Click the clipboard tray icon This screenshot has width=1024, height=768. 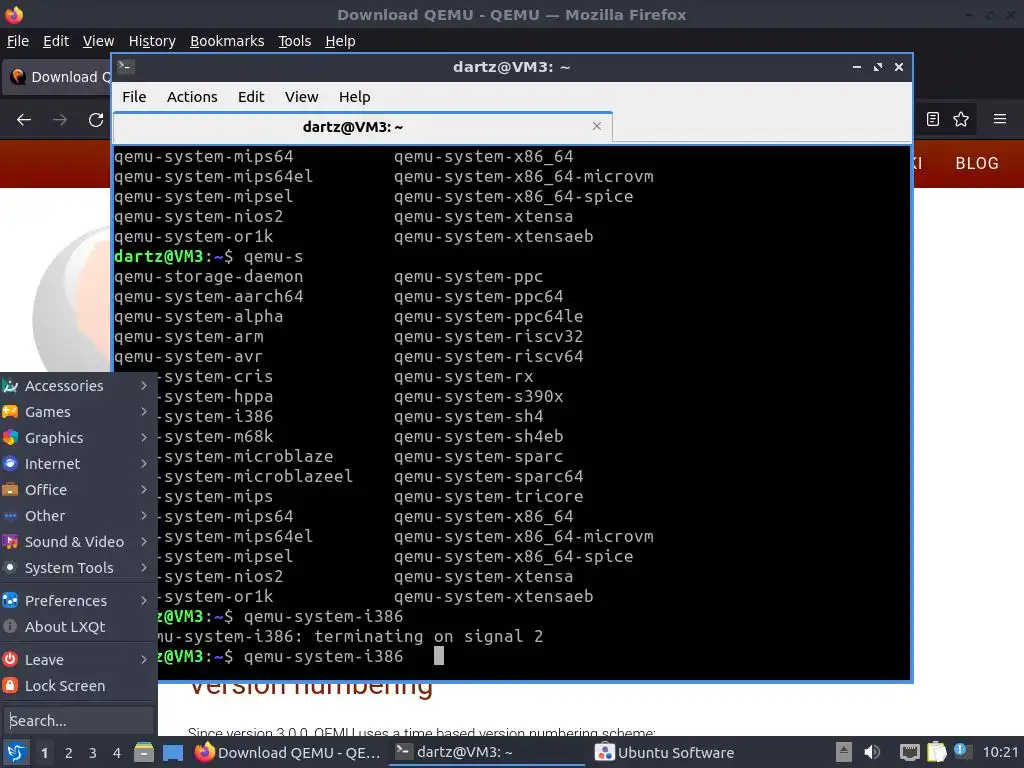[936, 752]
